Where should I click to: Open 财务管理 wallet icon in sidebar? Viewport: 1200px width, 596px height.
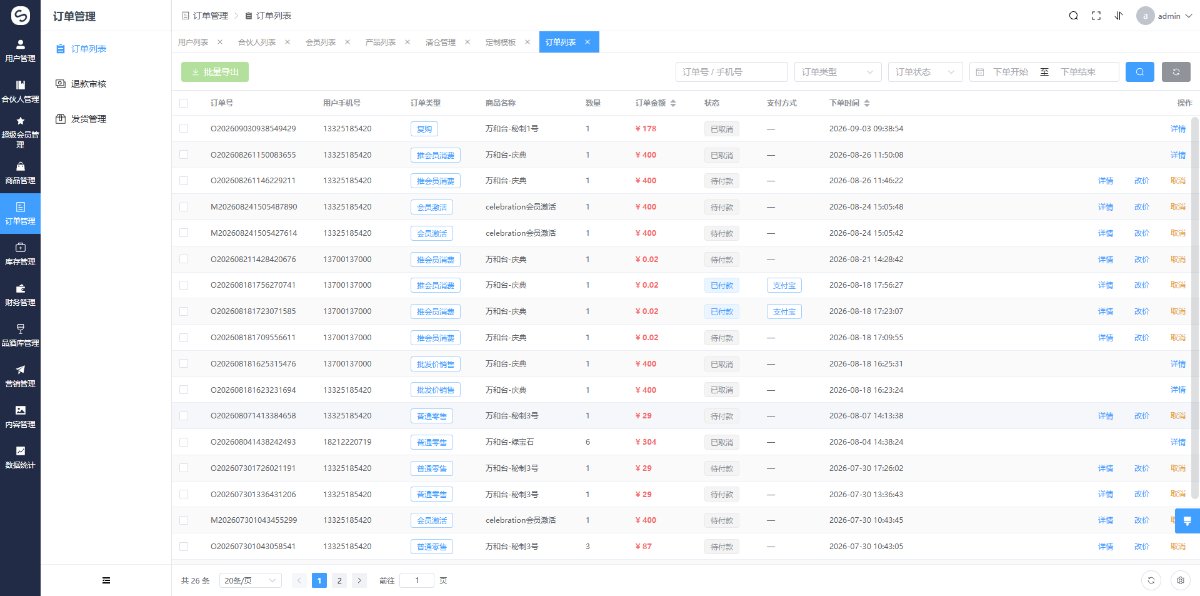coord(20,287)
